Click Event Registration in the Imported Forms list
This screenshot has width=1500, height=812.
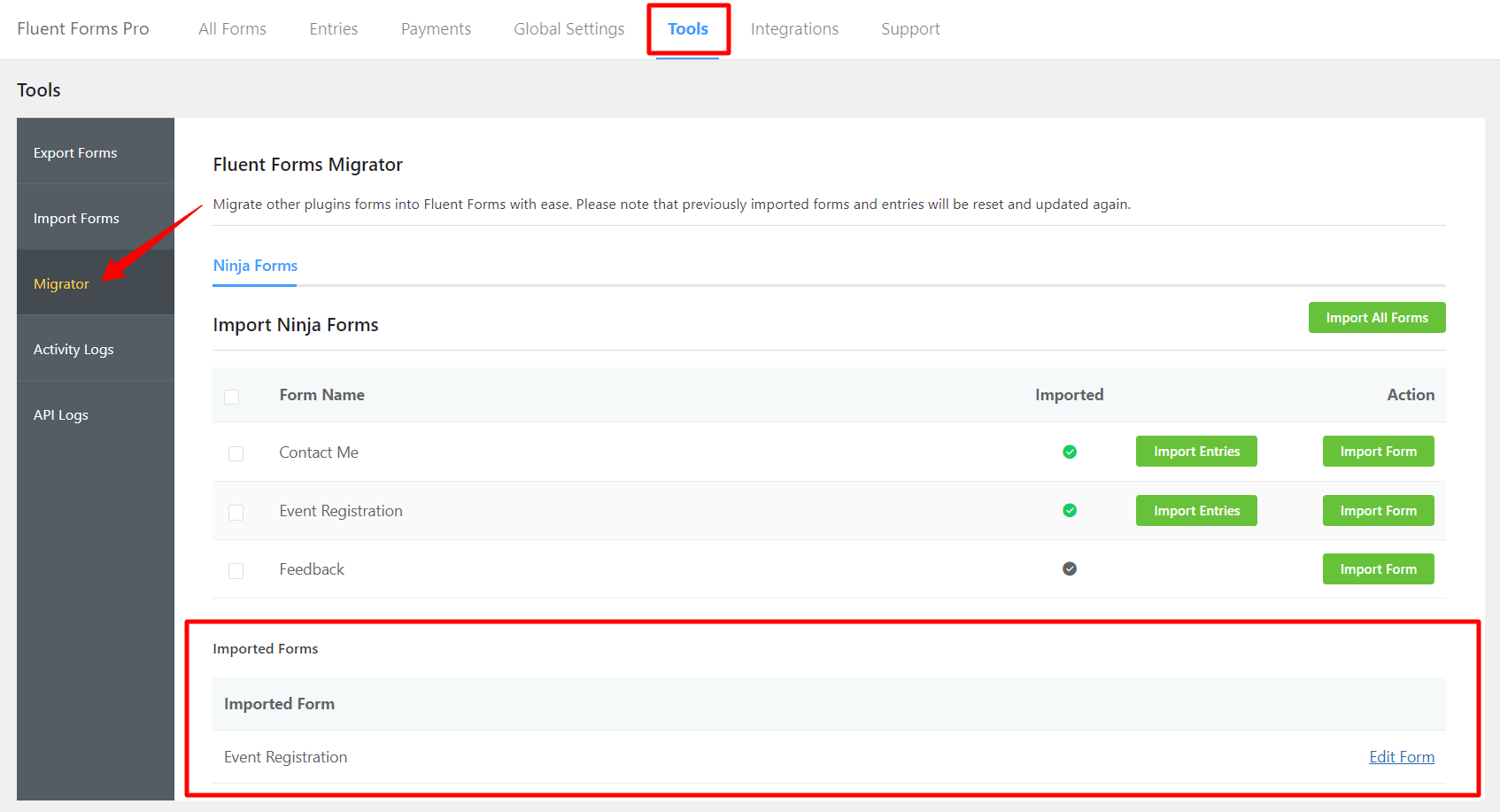[x=285, y=757]
